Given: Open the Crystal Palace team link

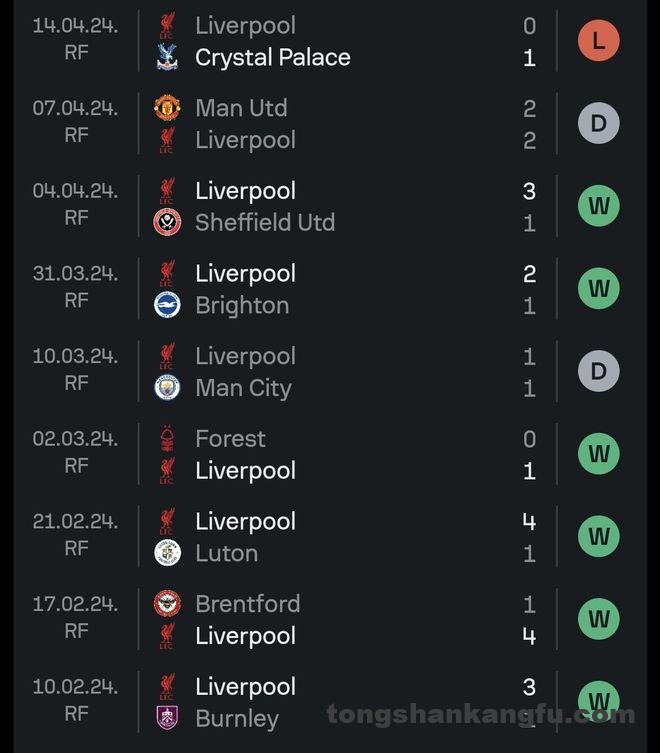Looking at the screenshot, I should pyautogui.click(x=272, y=57).
